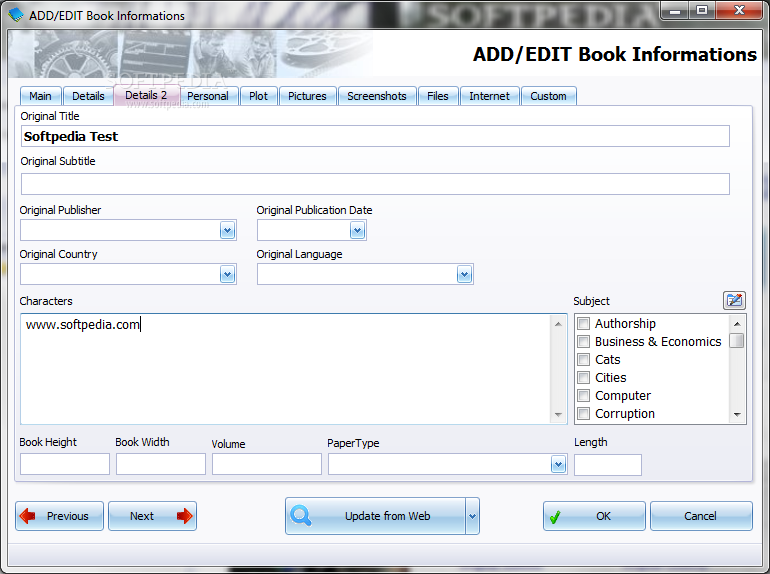
Task: Click the Subject list scroll down arrow
Action: coord(737,415)
